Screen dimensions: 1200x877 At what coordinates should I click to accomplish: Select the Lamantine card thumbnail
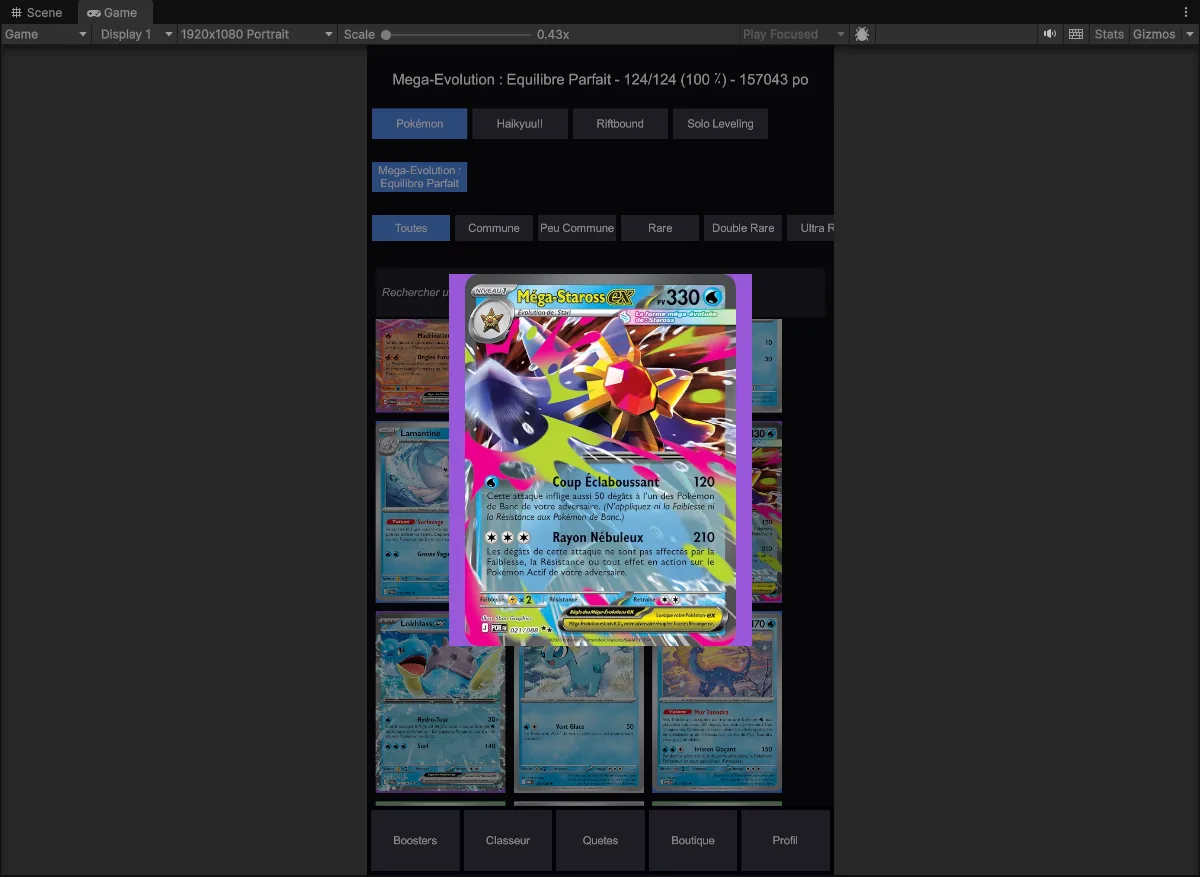tap(412, 511)
